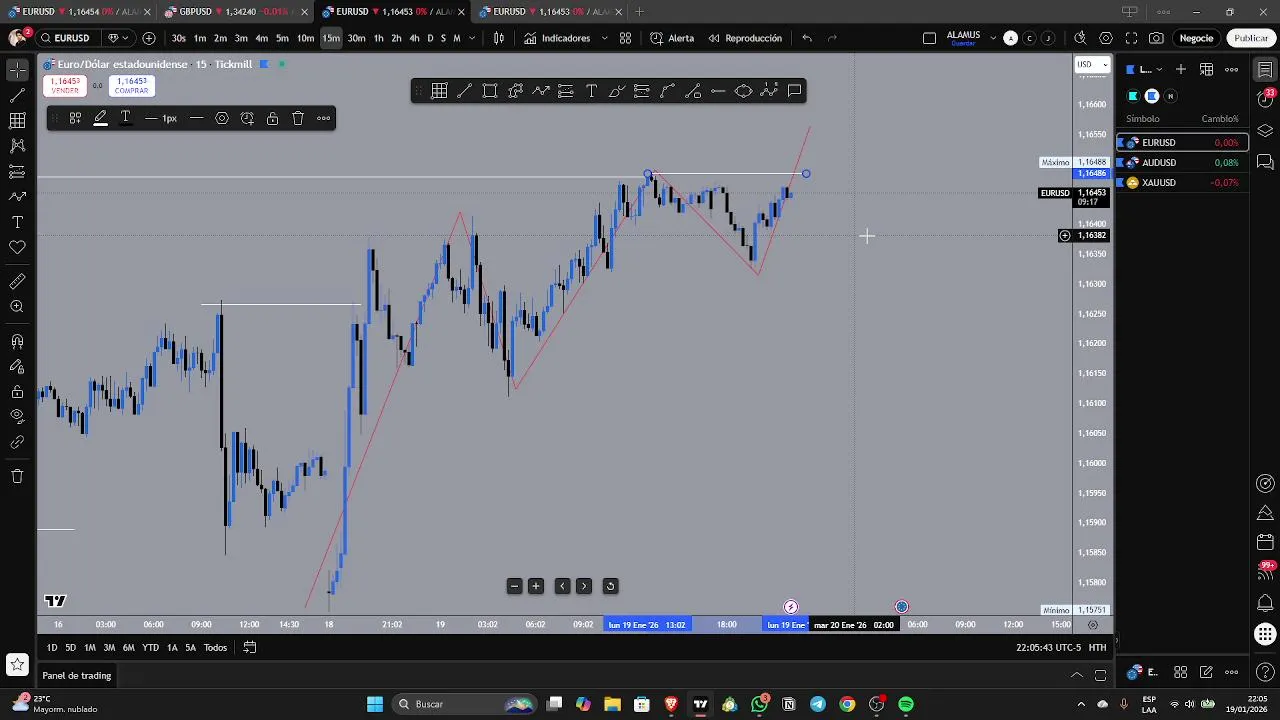The height and width of the screenshot is (720, 1280).
Task: Select rectangle tool in favorites toolbar
Action: click(x=490, y=91)
